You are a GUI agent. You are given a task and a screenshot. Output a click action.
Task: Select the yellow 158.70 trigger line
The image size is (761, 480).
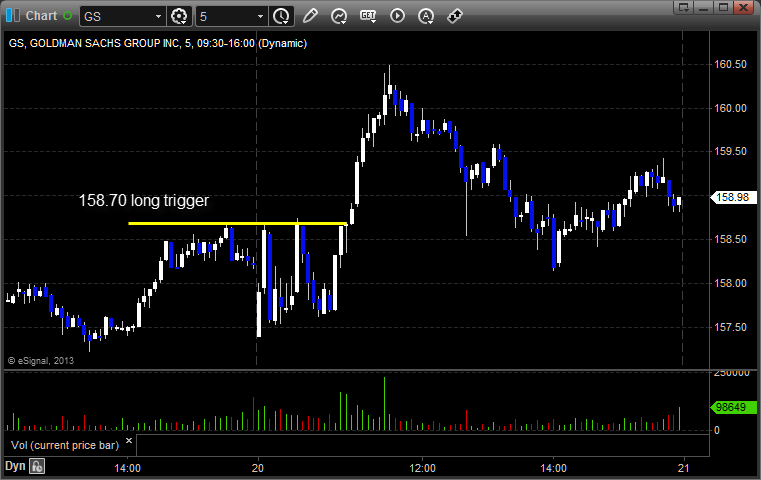pyautogui.click(x=238, y=224)
